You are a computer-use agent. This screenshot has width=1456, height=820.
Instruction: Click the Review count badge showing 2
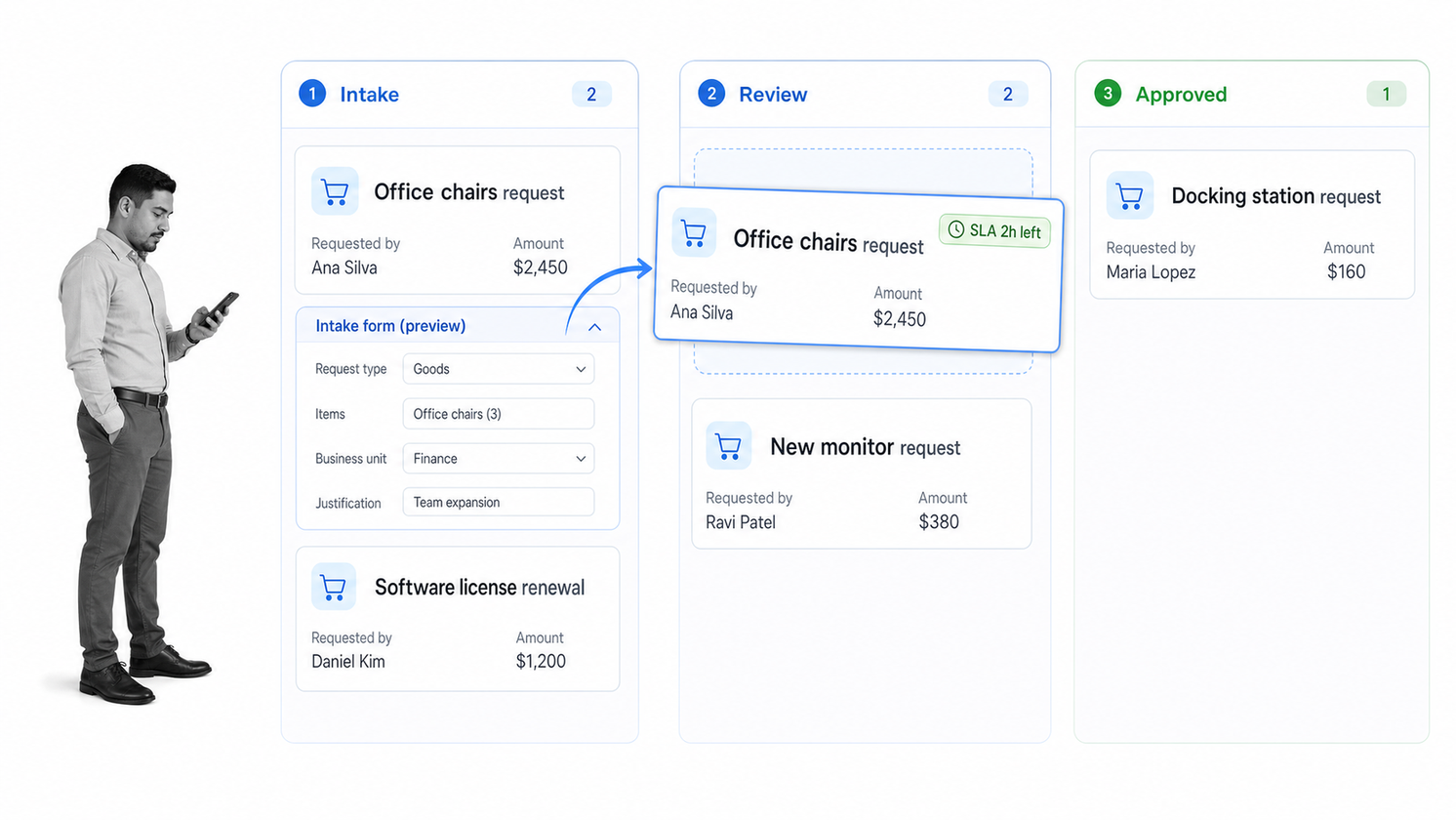pos(1008,94)
